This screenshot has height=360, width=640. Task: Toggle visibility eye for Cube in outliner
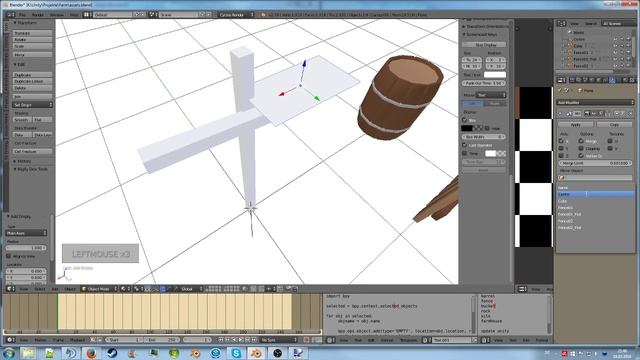(x=615, y=46)
